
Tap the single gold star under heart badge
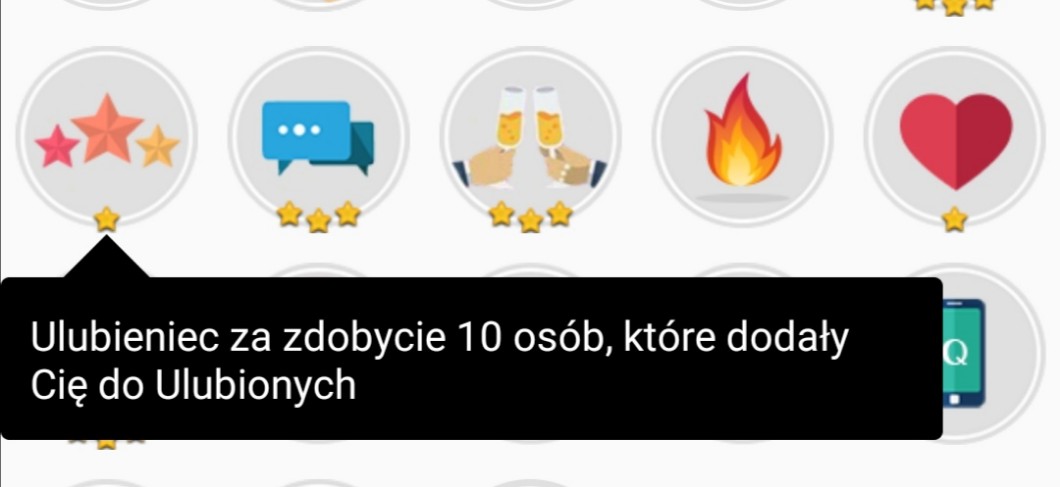point(955,219)
